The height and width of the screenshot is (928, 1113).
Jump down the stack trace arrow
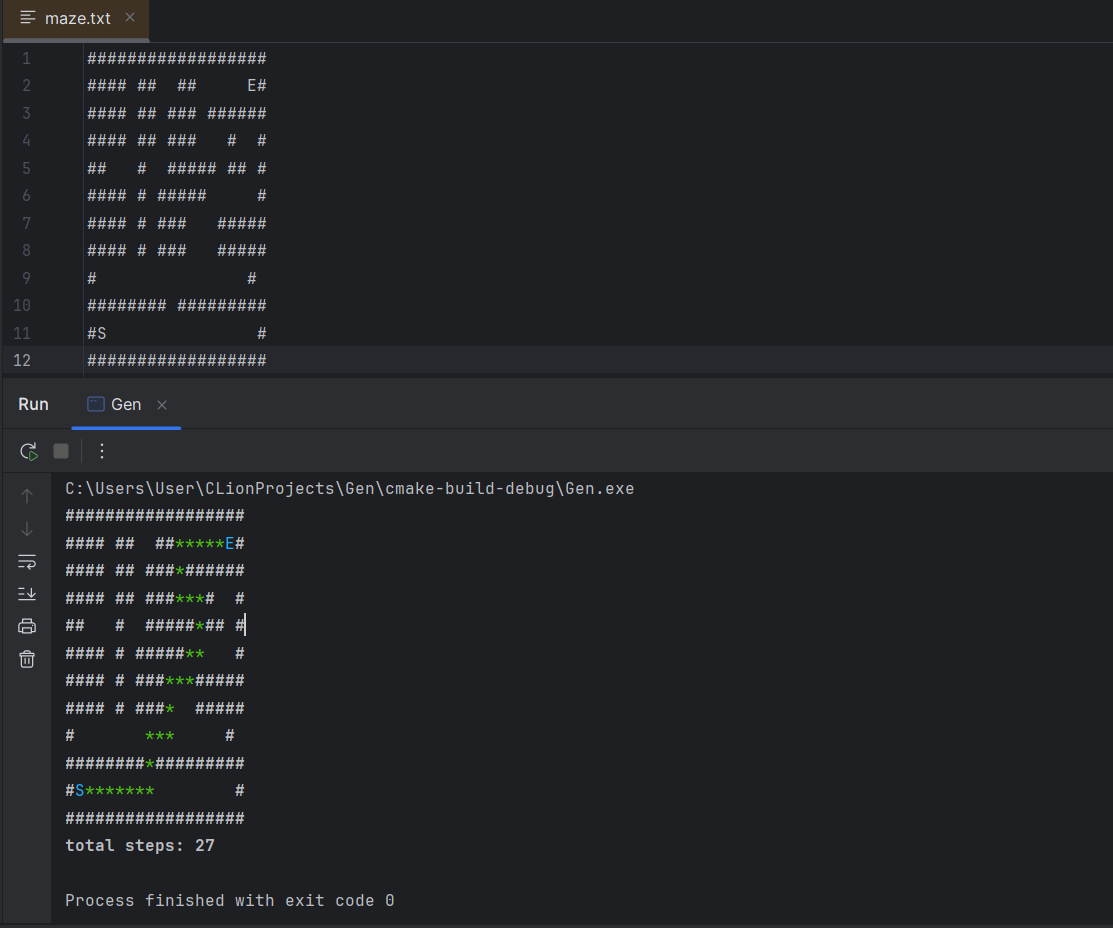tap(27, 529)
